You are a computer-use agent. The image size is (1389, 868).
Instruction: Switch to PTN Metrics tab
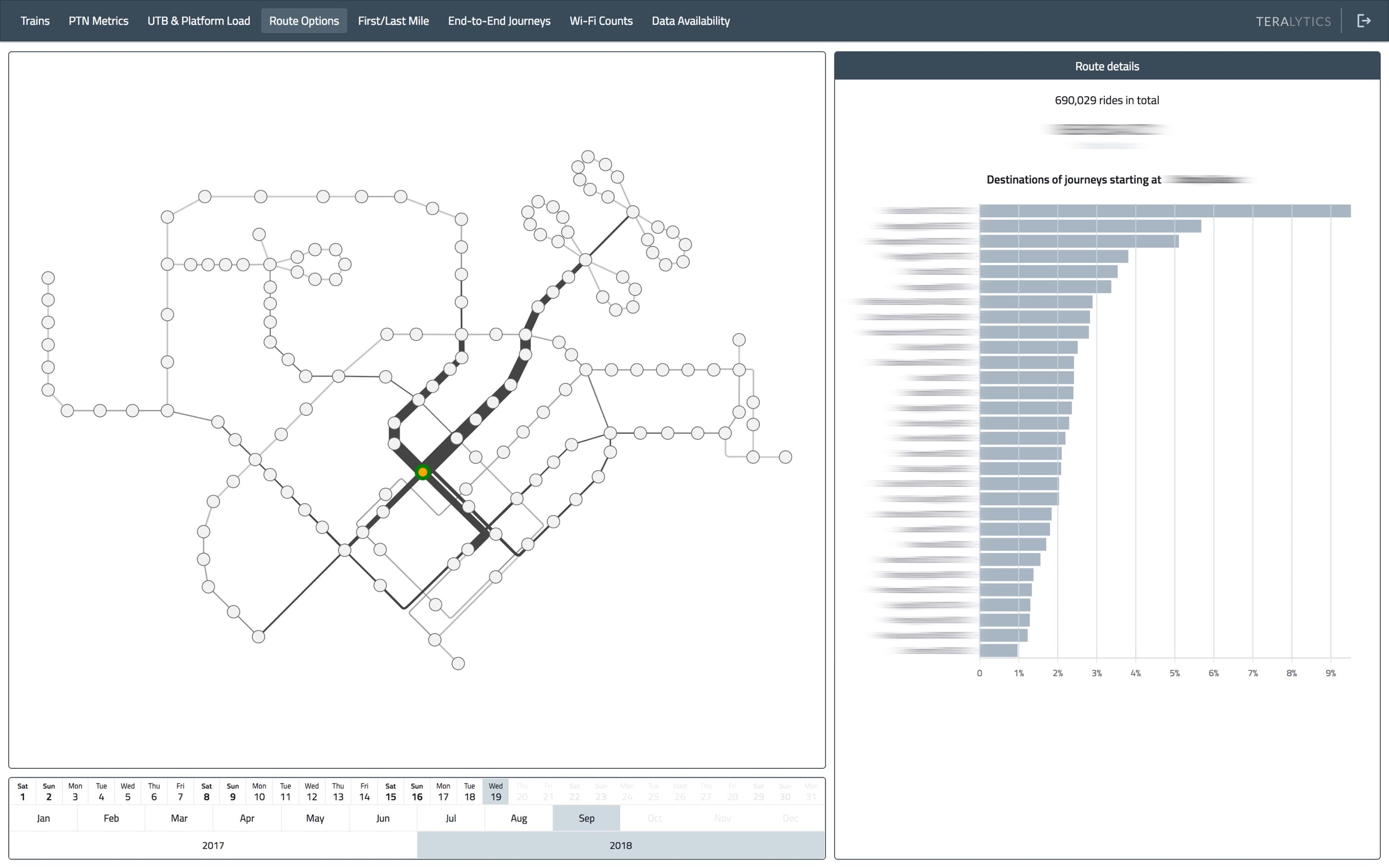coord(98,21)
